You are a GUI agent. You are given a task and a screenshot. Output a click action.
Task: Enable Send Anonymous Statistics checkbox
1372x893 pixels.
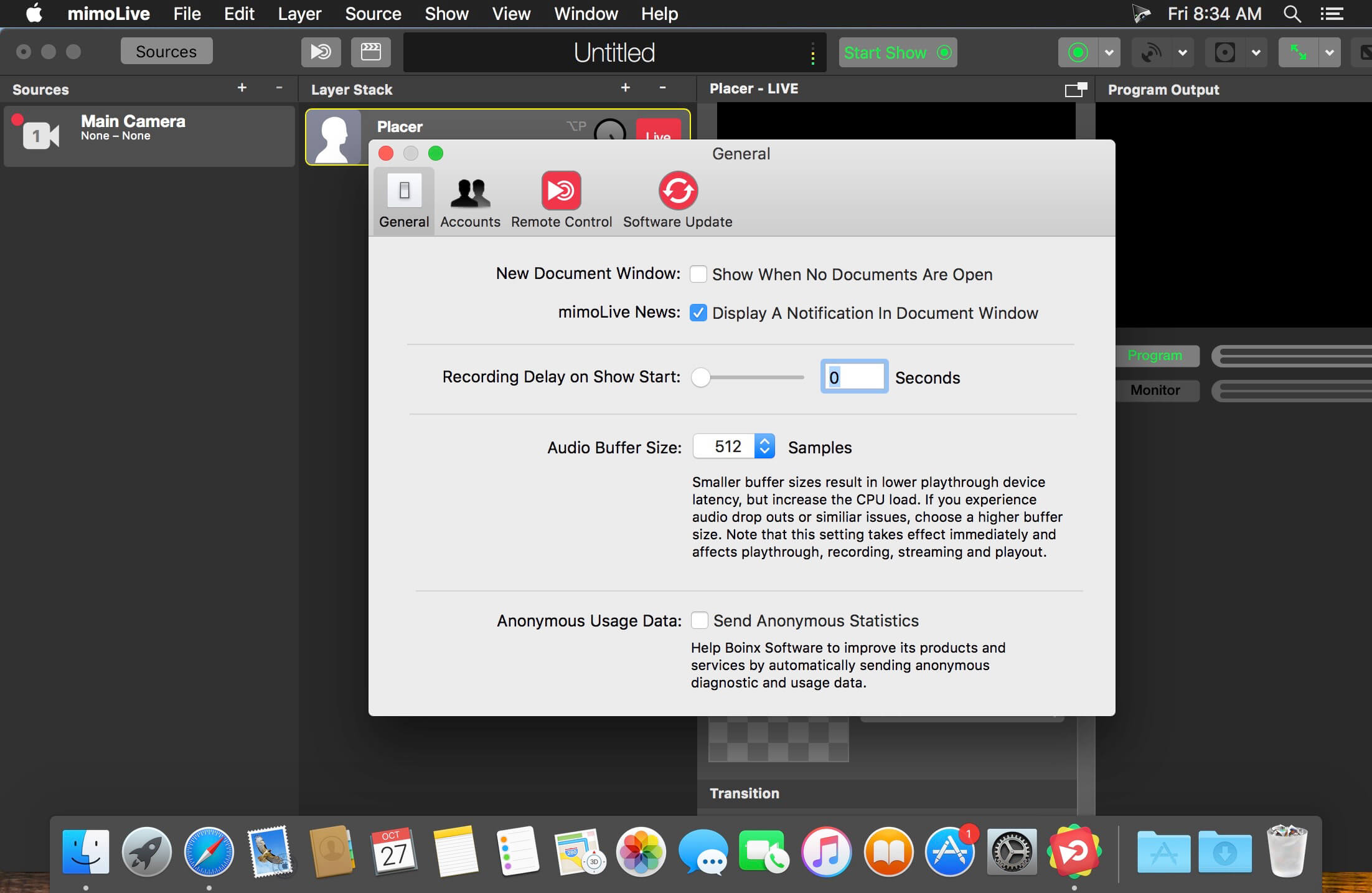click(x=699, y=620)
